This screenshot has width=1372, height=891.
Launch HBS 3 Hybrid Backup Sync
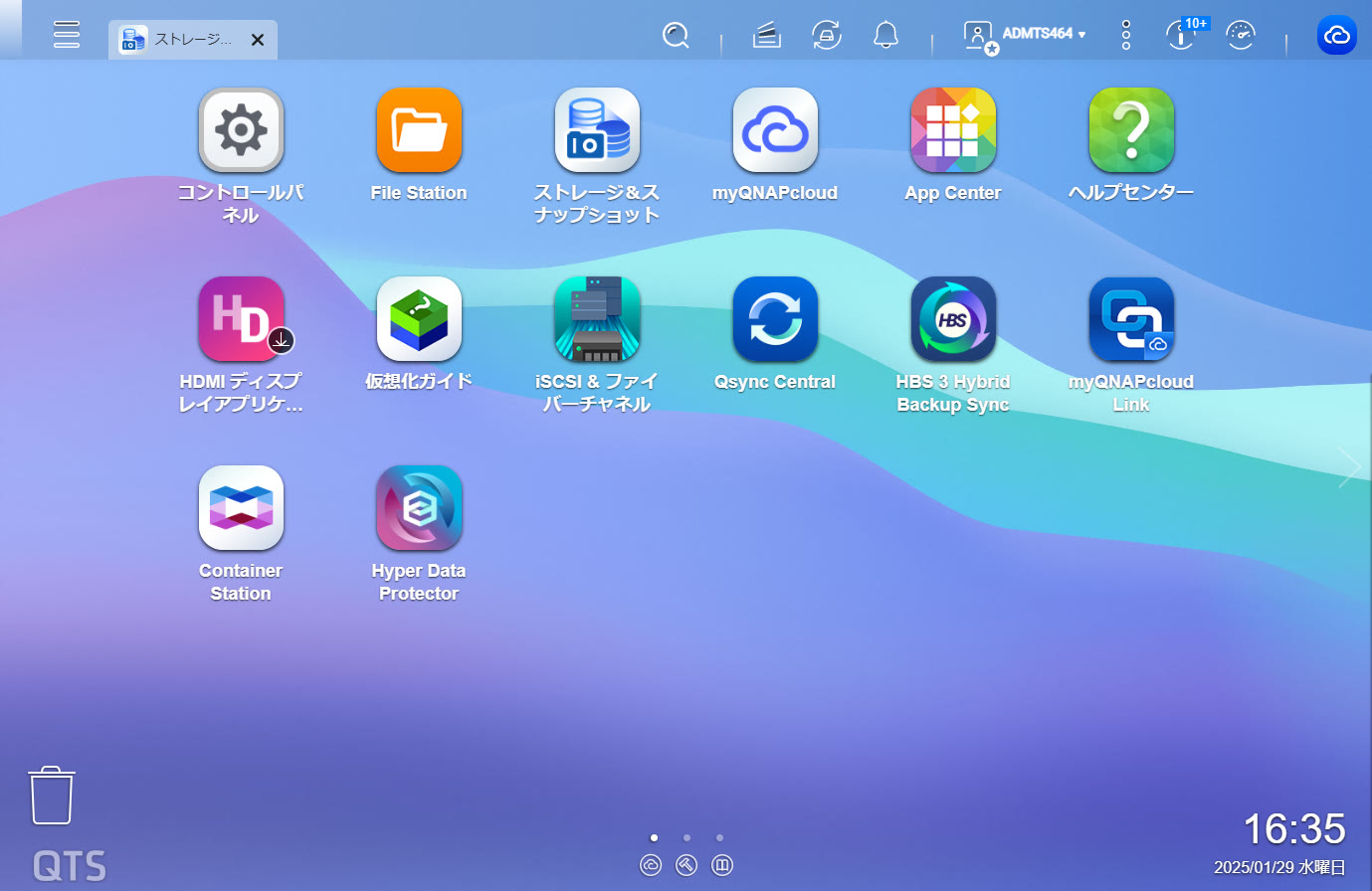953,319
